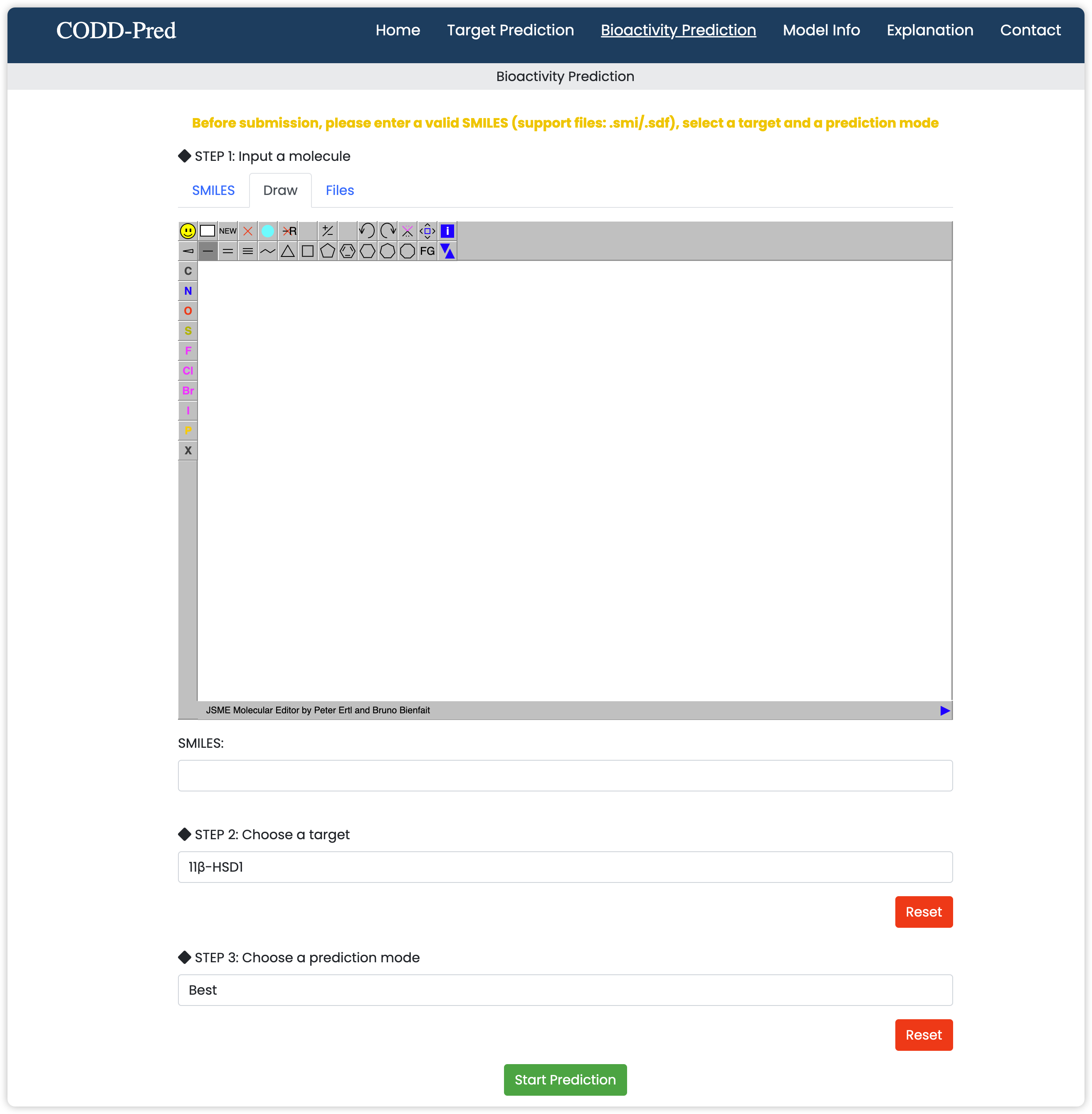The image size is (1092, 1114).
Task: Click the SMILES text input field
Action: (565, 775)
